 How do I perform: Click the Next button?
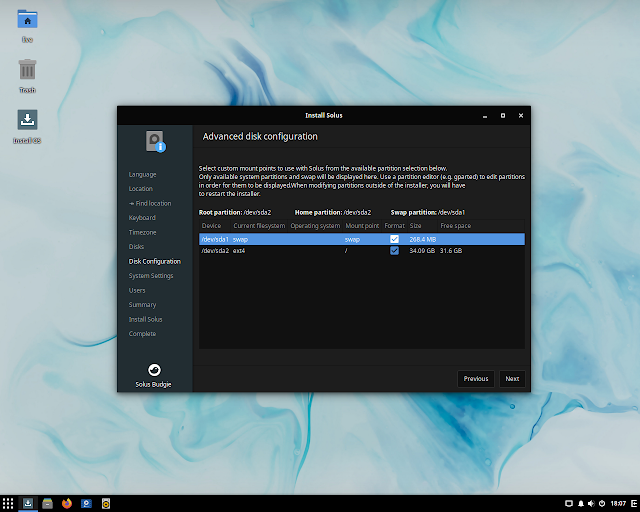click(512, 379)
